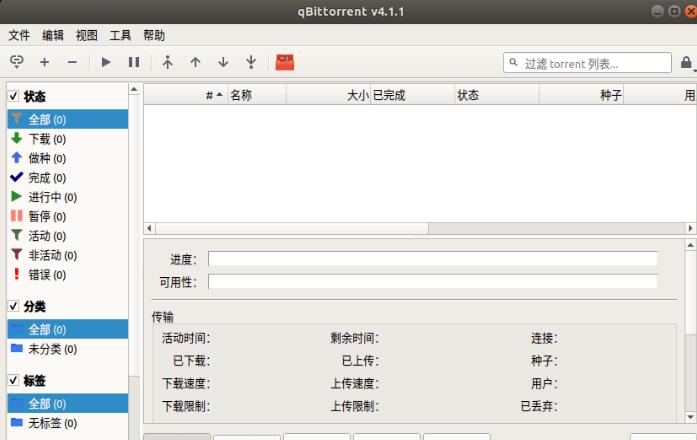Screen dimensions: 697x440
Task: Click the 已丢弃 label
Action: (539, 406)
